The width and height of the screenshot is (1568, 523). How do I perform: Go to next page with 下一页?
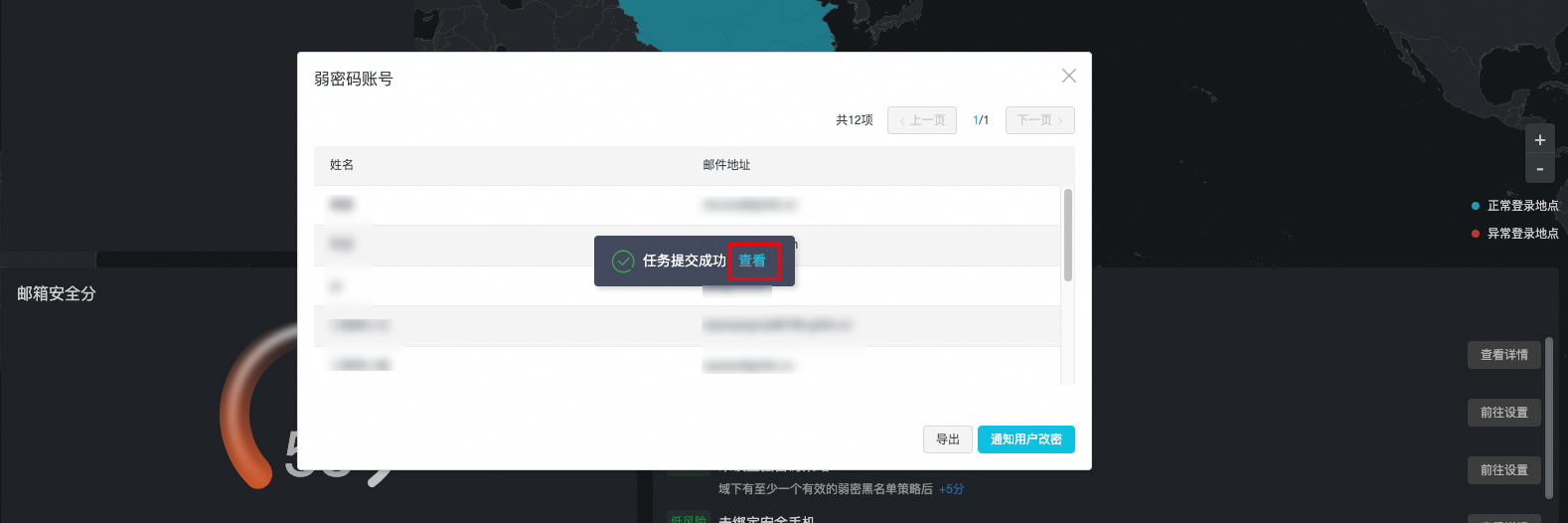pyautogui.click(x=1039, y=120)
